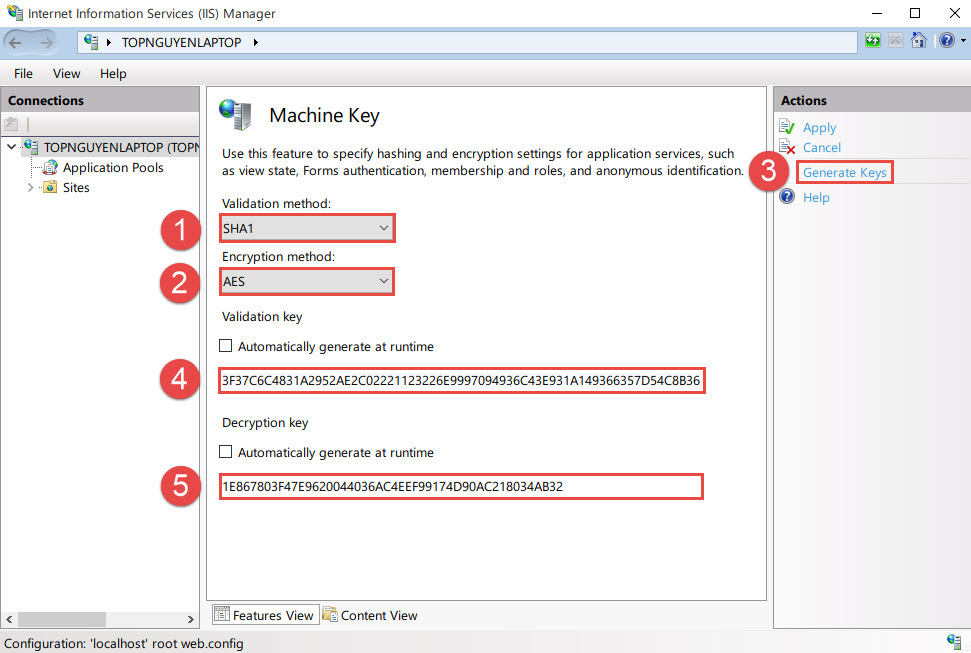
Task: Collapse the TOPNGUYENLAPTOP tree node
Action: [x=11, y=147]
